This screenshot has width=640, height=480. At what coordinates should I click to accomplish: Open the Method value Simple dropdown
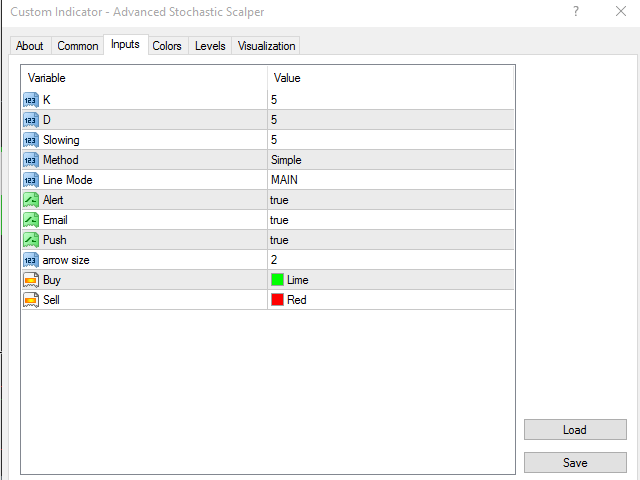tap(390, 160)
